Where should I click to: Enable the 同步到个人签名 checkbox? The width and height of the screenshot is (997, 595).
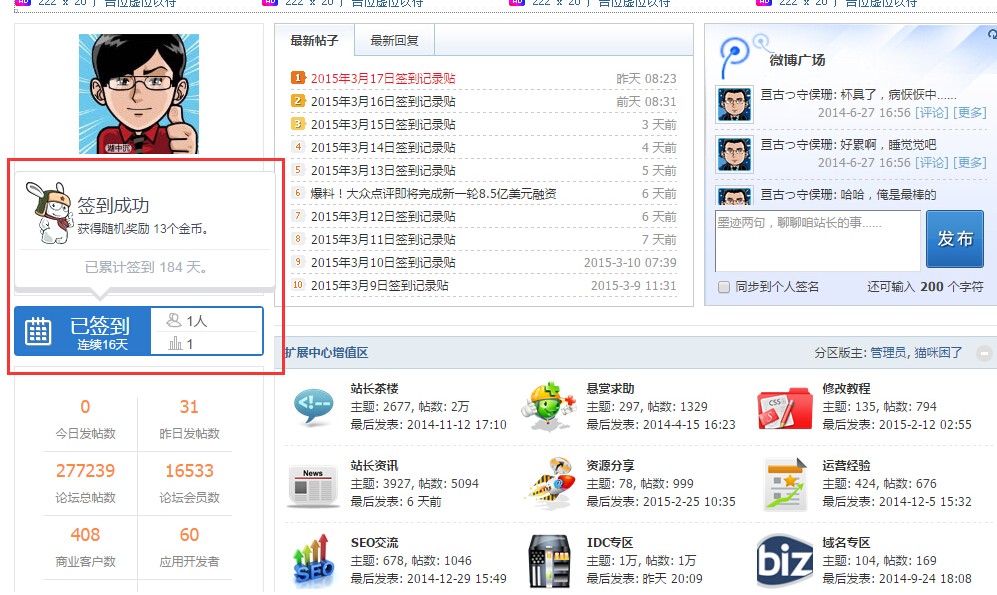click(x=722, y=285)
